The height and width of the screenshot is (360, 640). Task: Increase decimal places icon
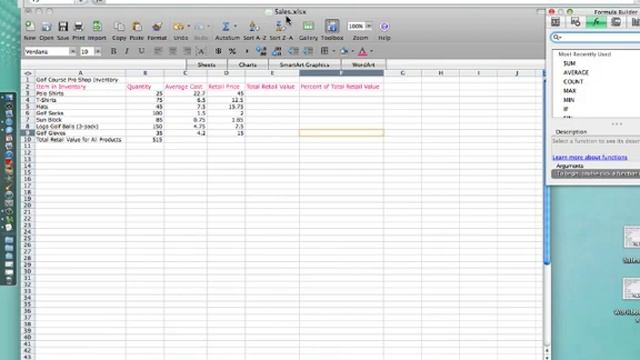click(x=261, y=51)
